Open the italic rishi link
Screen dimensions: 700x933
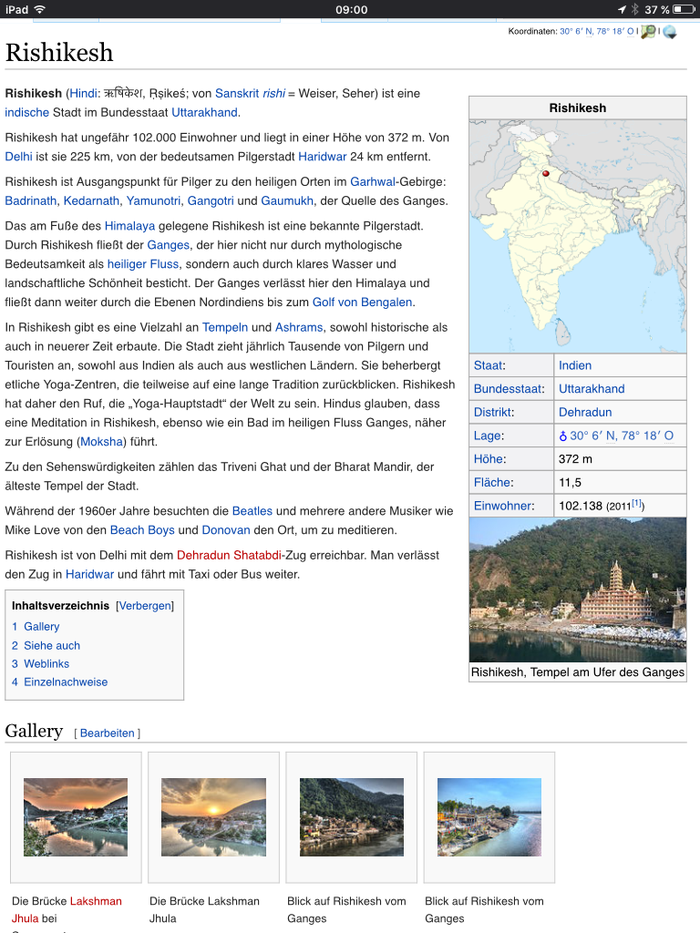pos(274,93)
